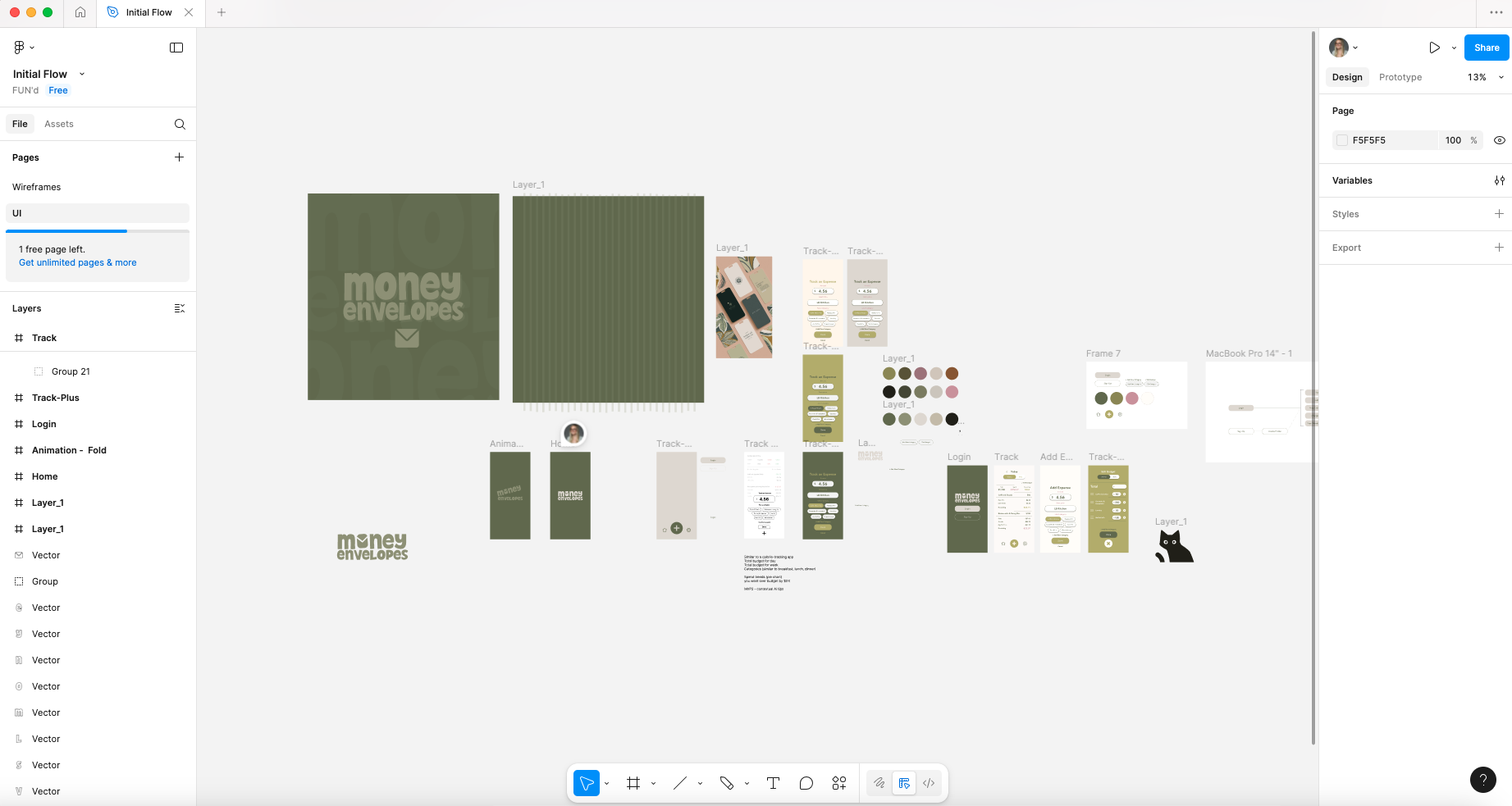Open play options chevron next to present
The image size is (1512, 806).
pyautogui.click(x=1454, y=48)
